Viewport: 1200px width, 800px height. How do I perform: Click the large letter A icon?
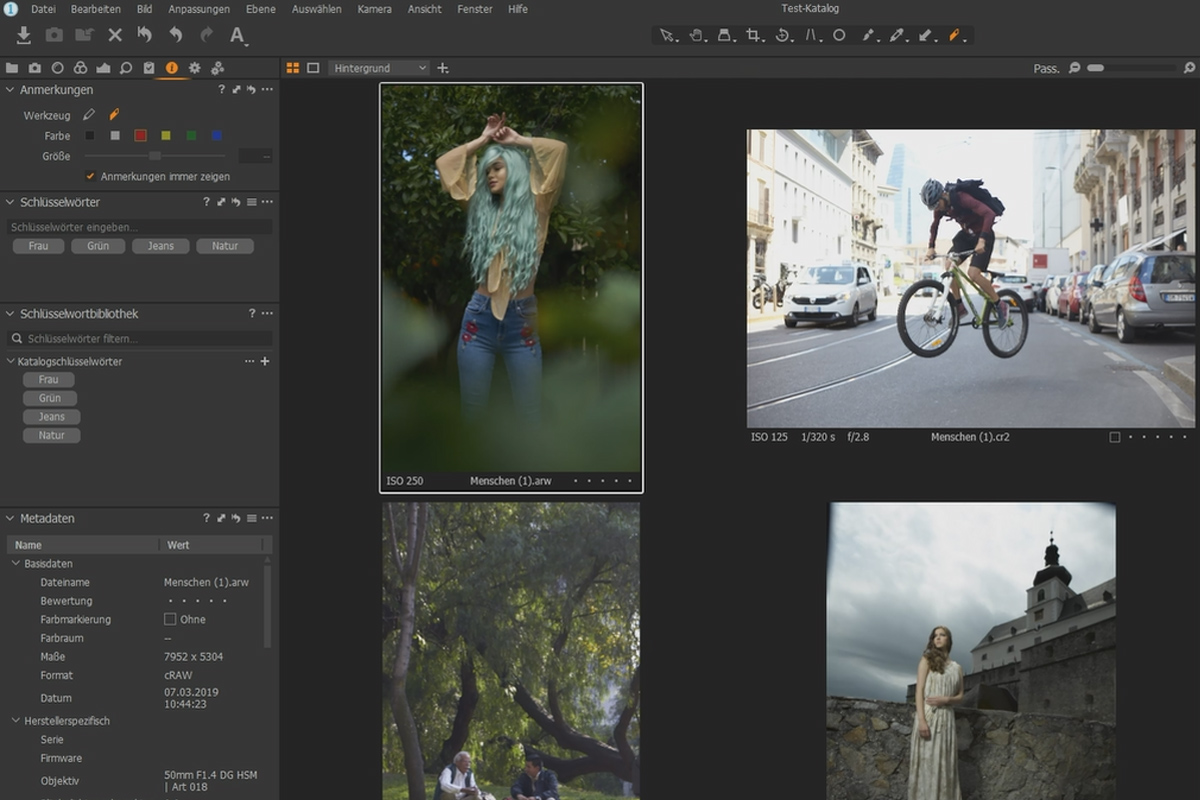click(x=238, y=36)
